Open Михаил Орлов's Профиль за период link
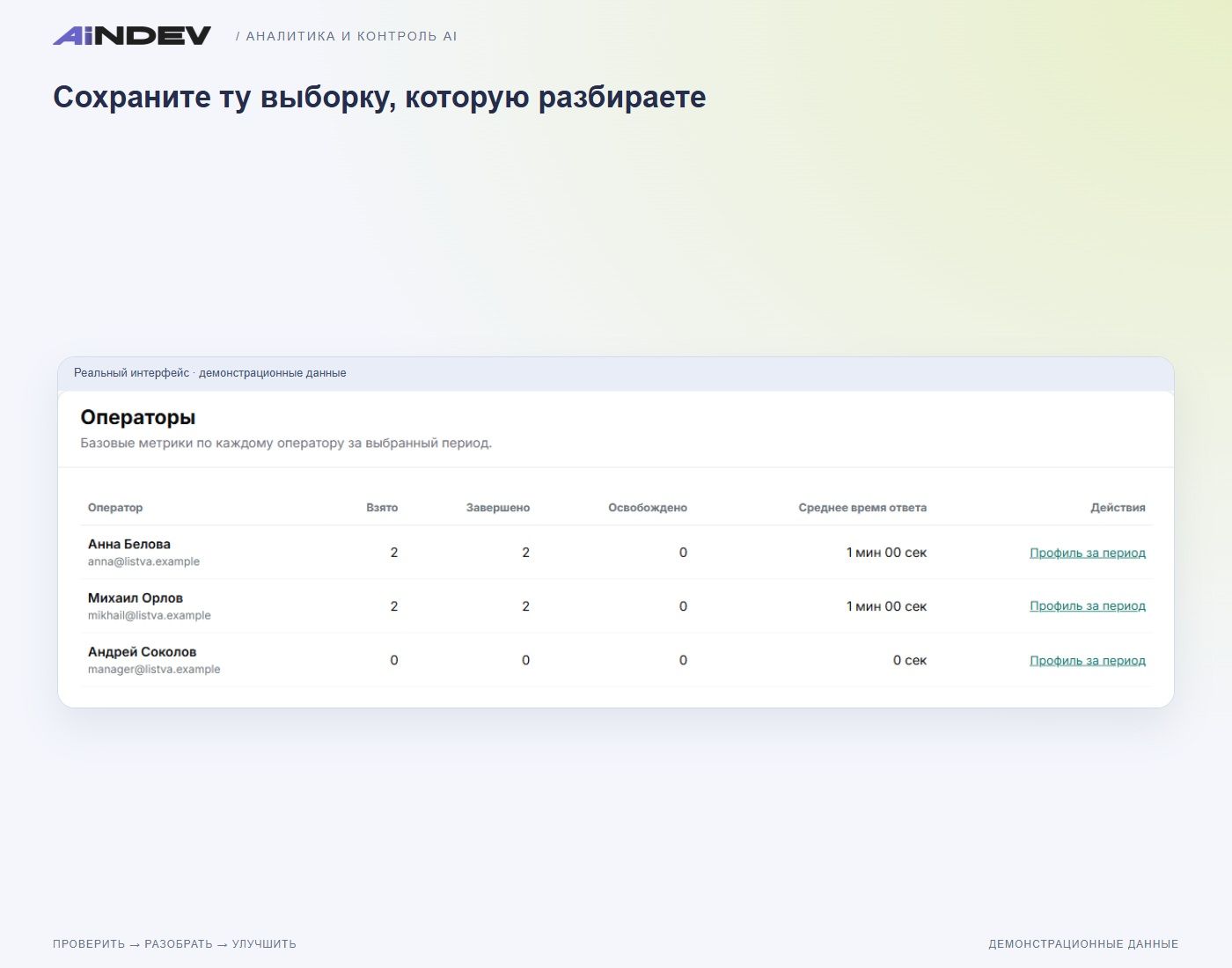Image resolution: width=1232 pixels, height=968 pixels. 1088,605
